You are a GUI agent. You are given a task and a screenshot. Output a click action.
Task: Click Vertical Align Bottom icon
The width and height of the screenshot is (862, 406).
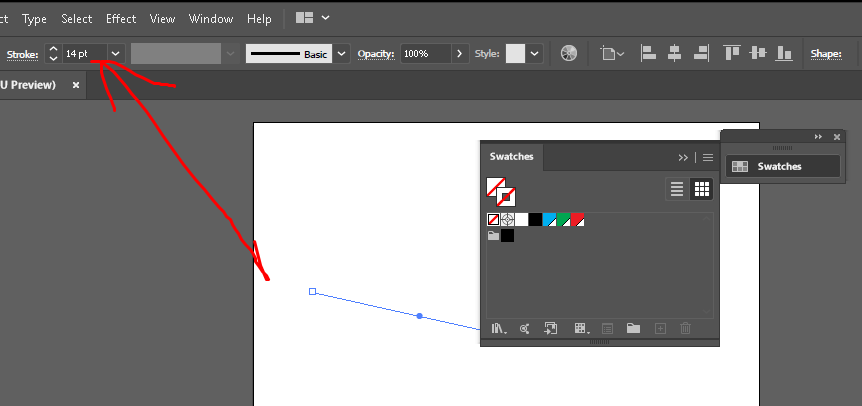[x=784, y=53]
